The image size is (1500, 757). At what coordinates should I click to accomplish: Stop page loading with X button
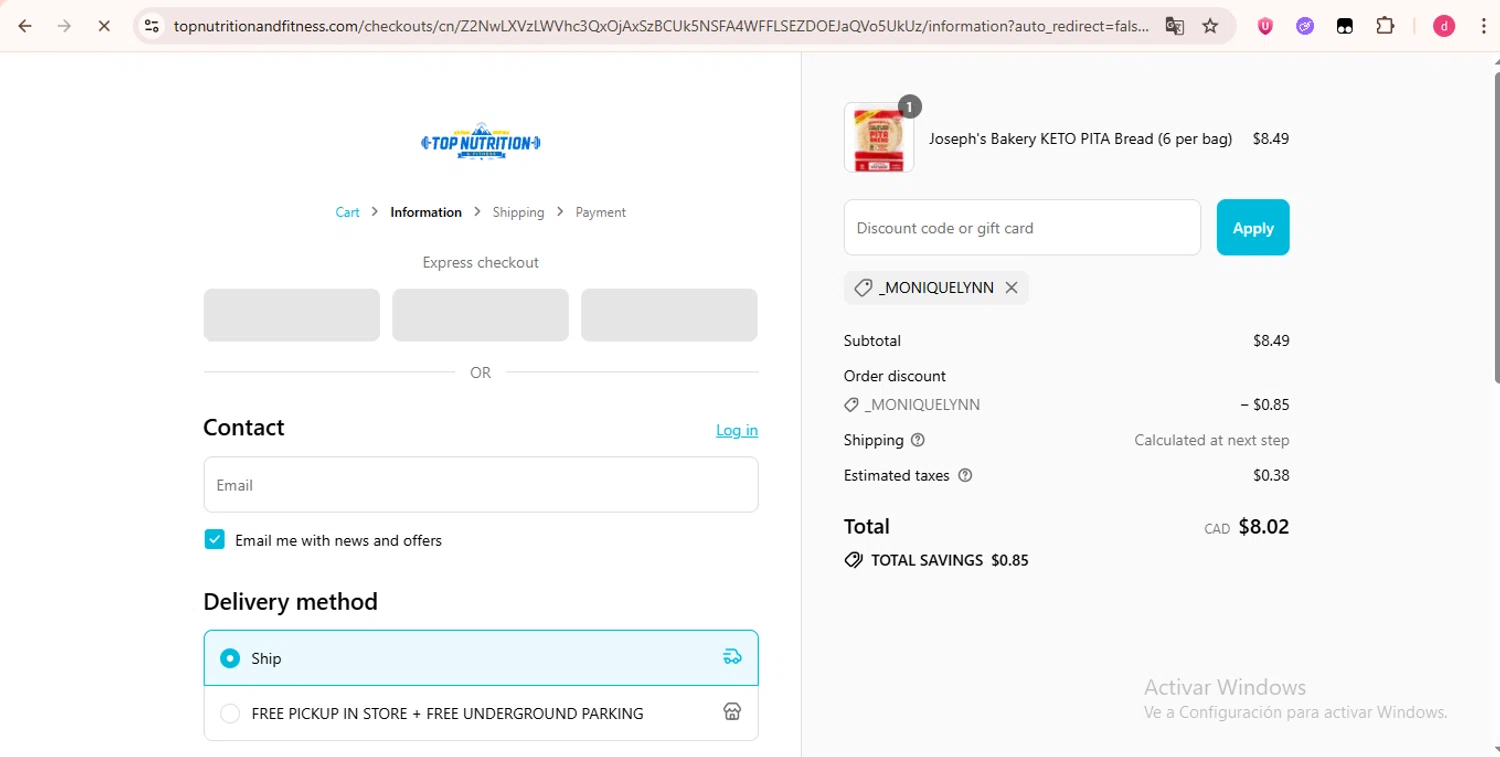pyautogui.click(x=104, y=26)
